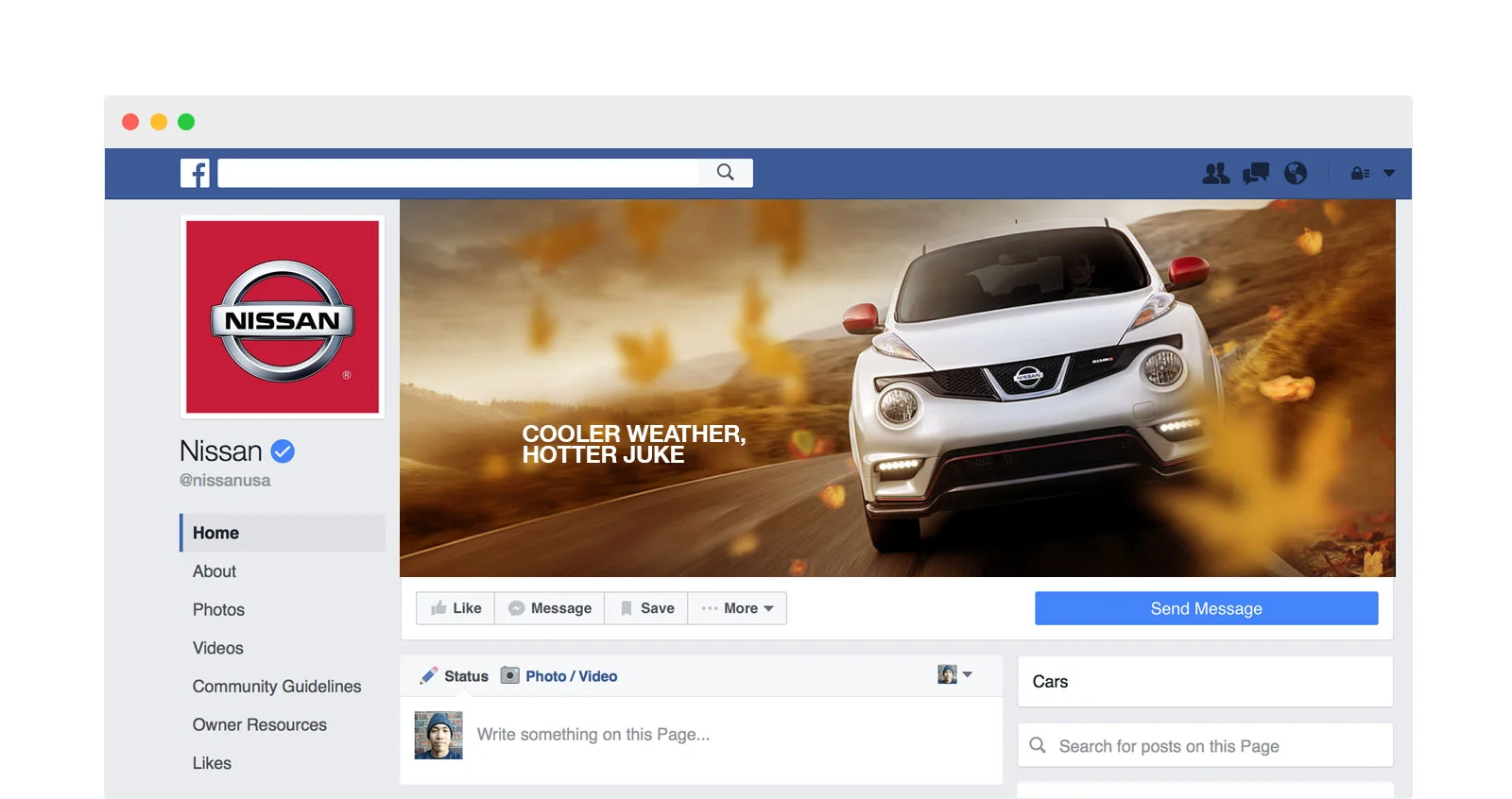Screen dimensions: 1512x799
Task: Select Home in the sidebar
Action: pos(283,533)
